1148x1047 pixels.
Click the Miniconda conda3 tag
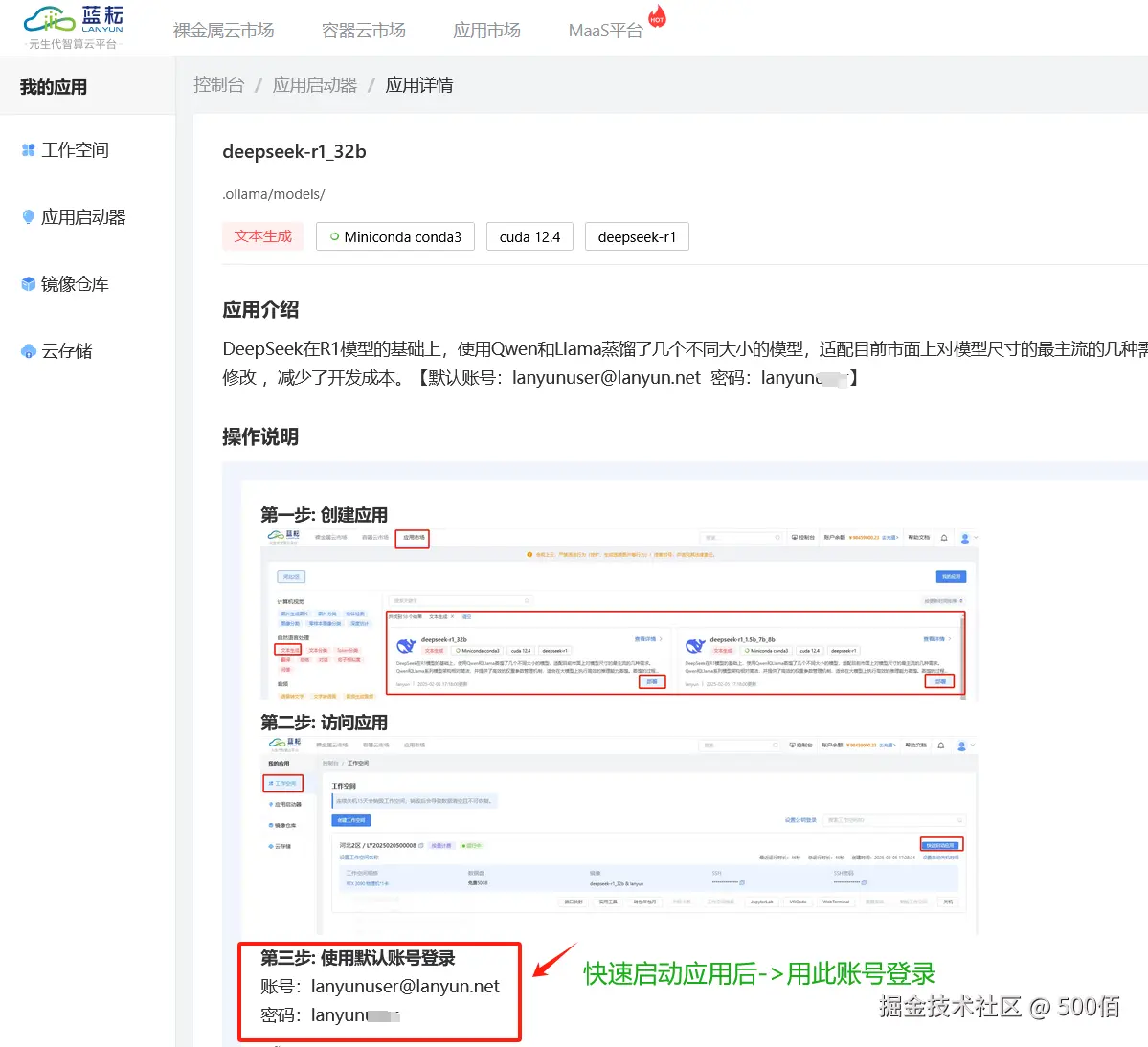click(x=395, y=236)
